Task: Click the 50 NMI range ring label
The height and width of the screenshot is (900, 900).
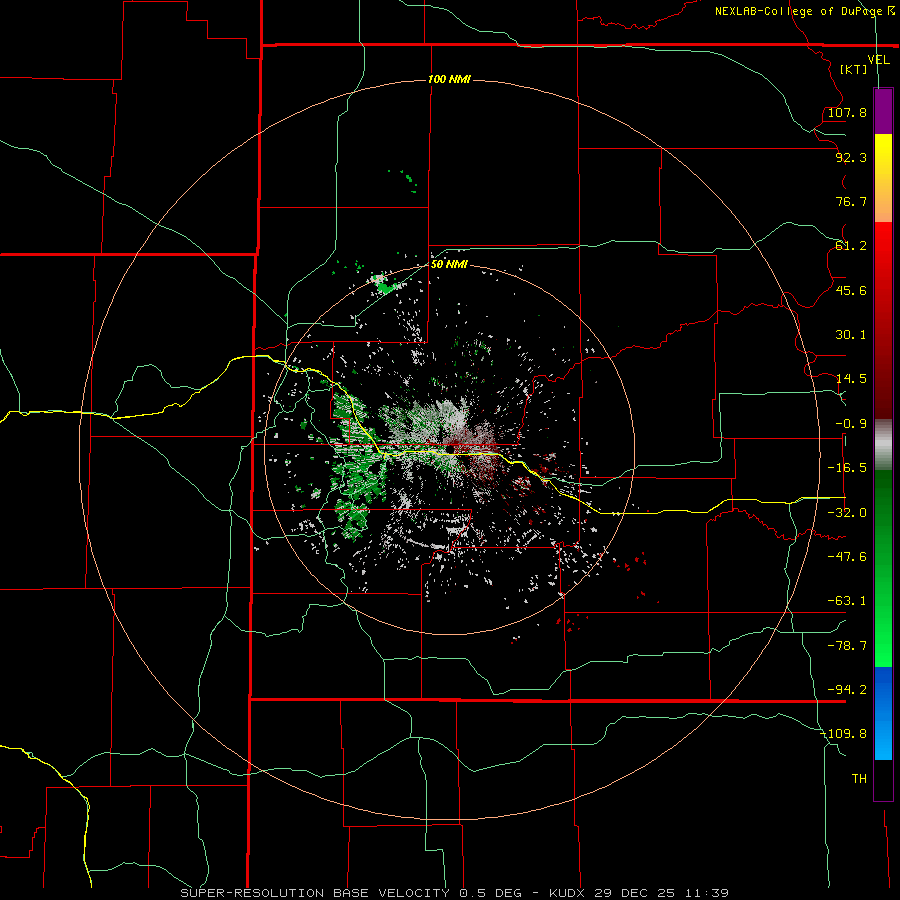Action: tap(449, 265)
